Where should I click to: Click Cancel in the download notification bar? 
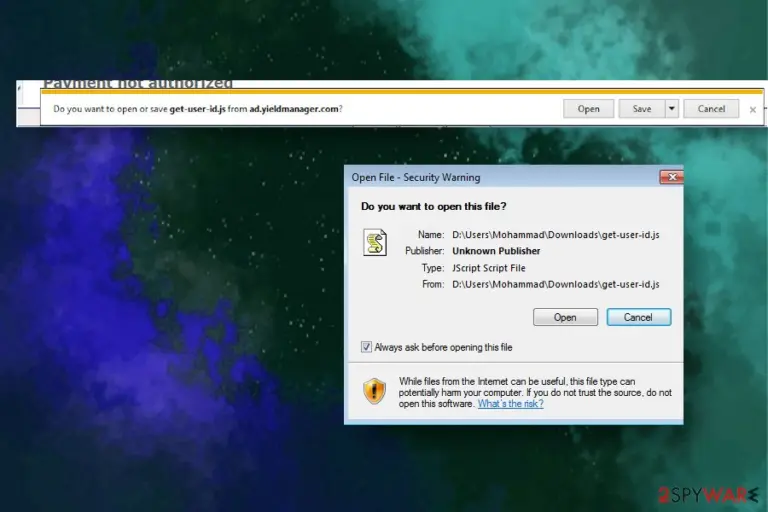(711, 109)
